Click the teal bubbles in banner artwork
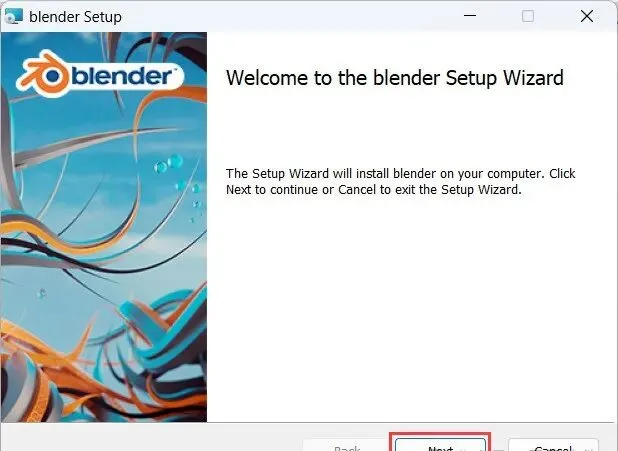 tap(169, 164)
